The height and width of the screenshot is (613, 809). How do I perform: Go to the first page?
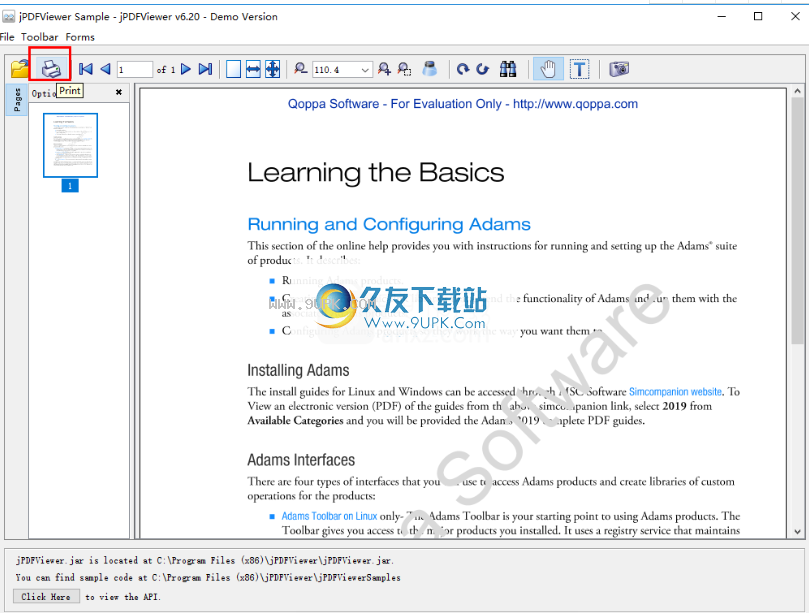(x=86, y=69)
